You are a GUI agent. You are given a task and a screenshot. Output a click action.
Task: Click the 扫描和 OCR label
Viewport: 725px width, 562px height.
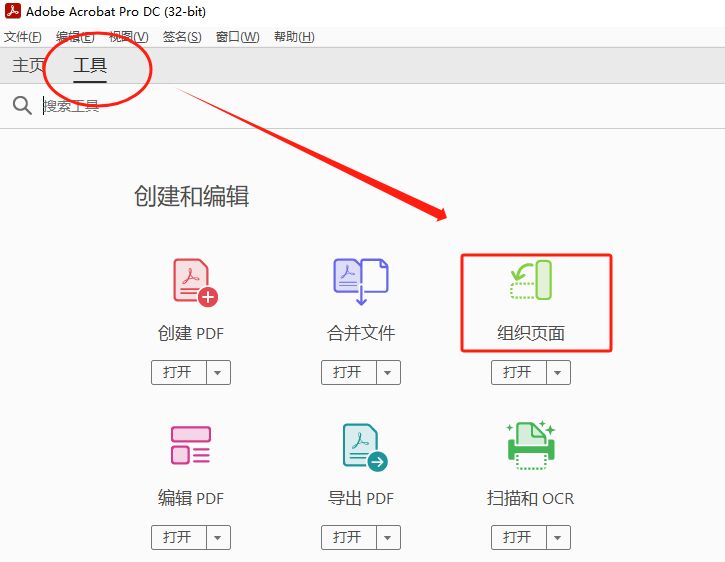pyautogui.click(x=531, y=498)
